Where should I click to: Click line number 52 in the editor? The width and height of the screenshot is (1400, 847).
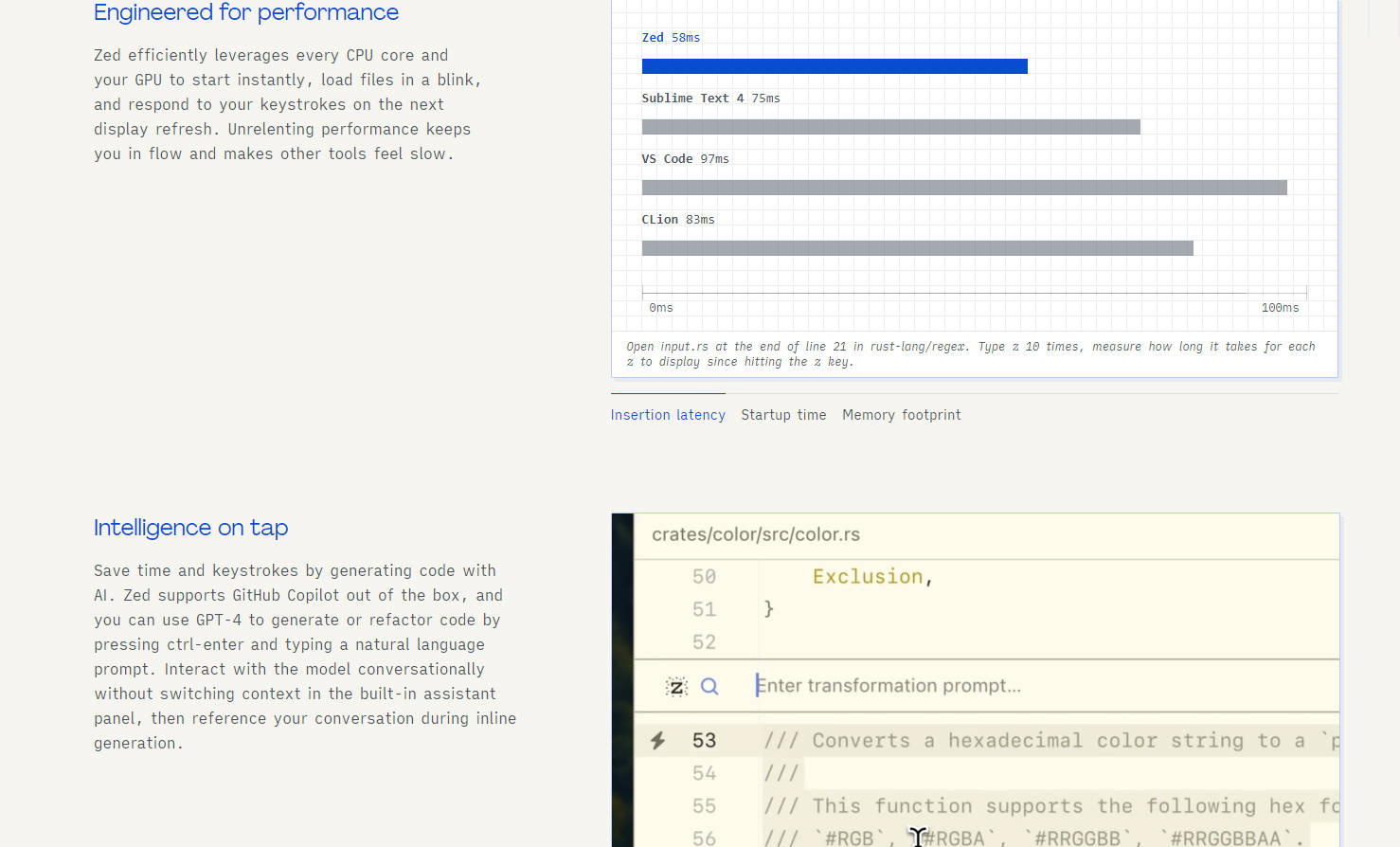704,642
